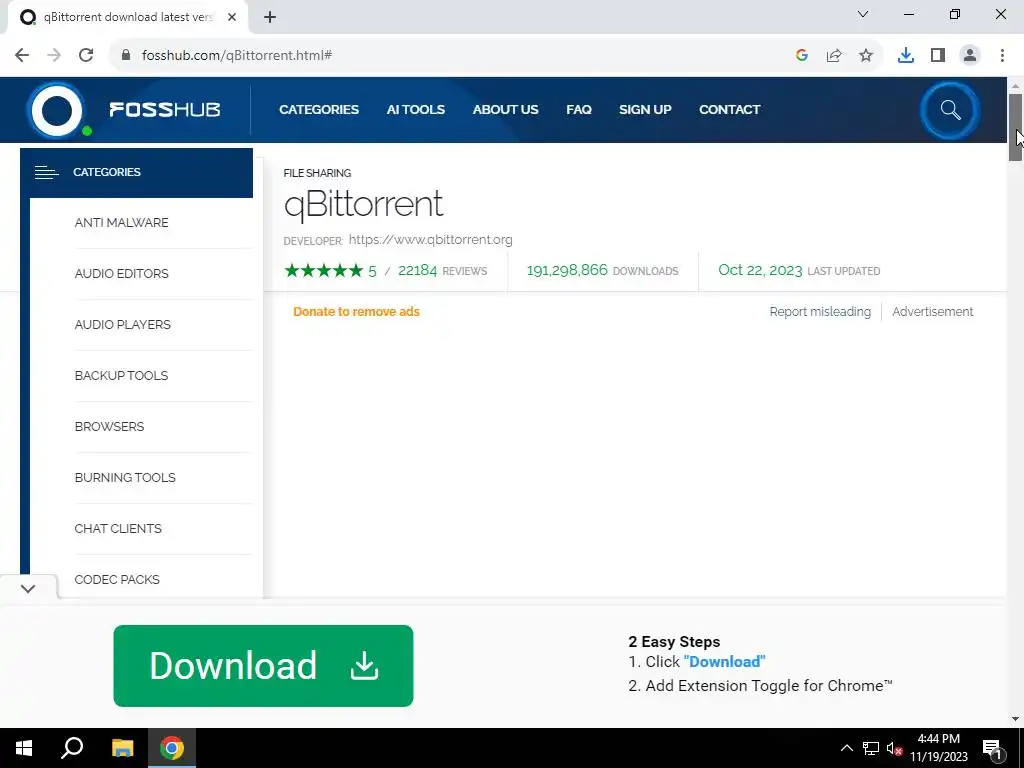Click the Google icon in address bar

tap(802, 56)
